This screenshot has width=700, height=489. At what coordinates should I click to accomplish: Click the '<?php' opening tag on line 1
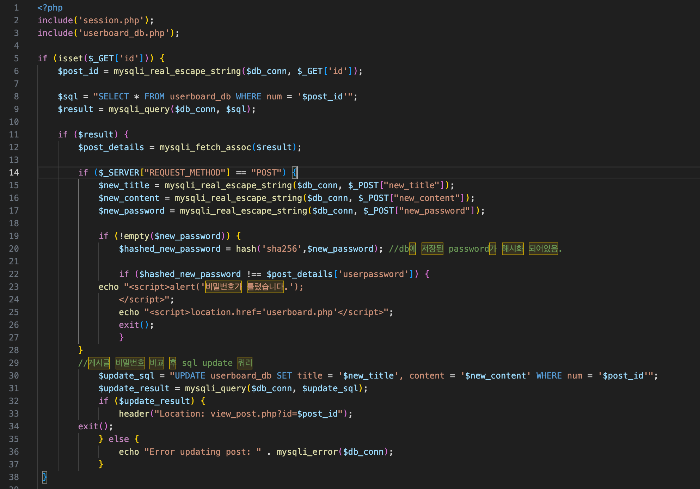[50, 8]
